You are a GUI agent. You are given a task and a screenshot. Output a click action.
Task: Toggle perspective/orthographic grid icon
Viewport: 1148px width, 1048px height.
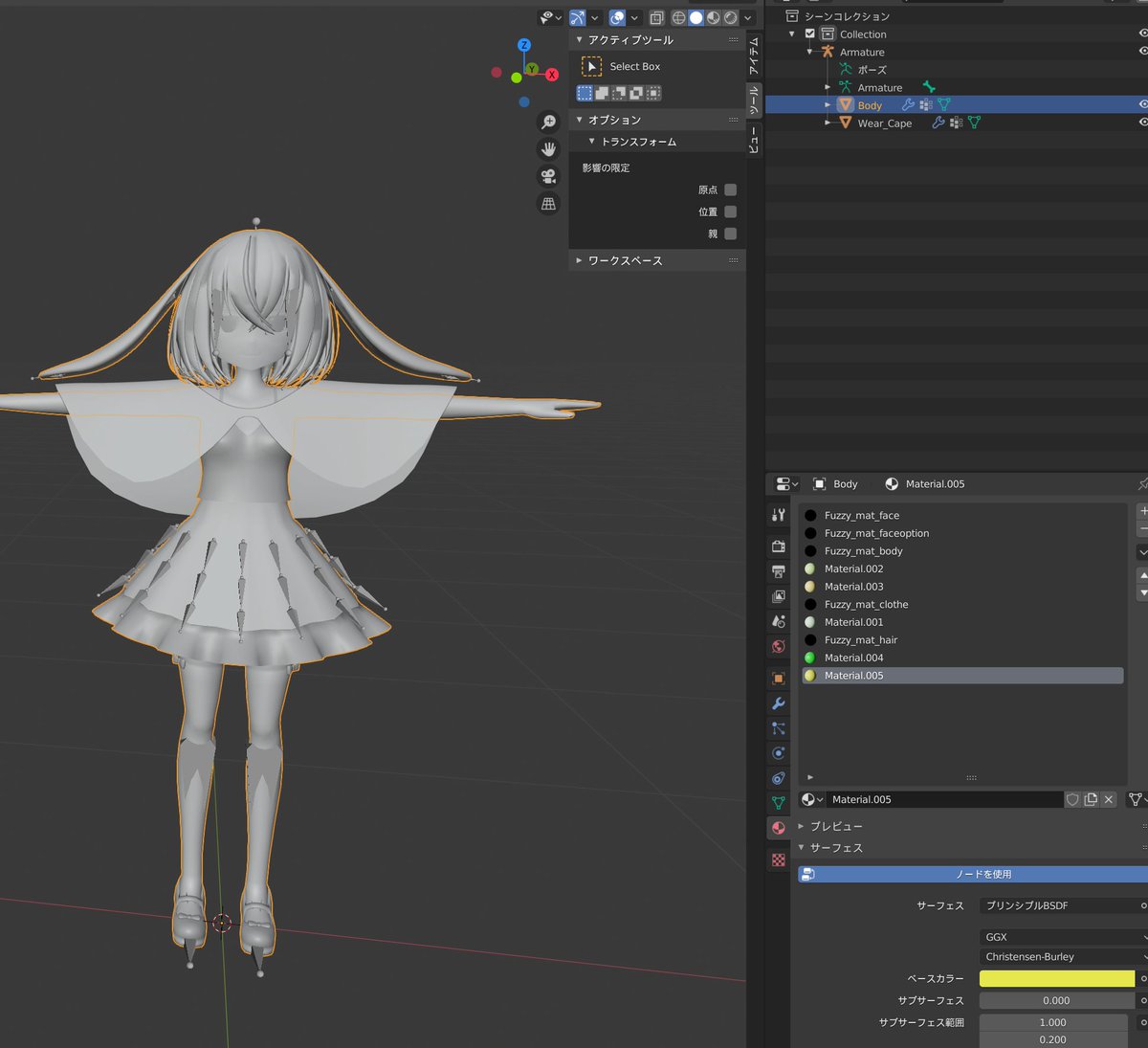pos(548,203)
